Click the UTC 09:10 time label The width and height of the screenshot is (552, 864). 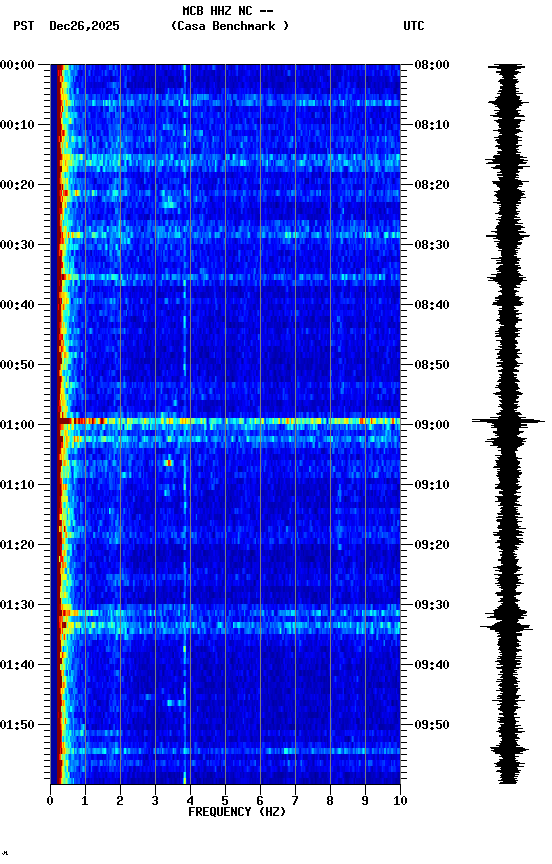(x=432, y=485)
